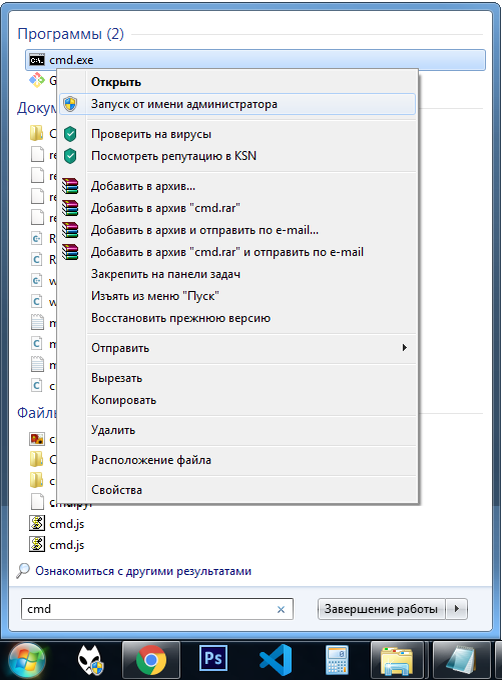The image size is (502, 680).
Task: Click WinRAR icon beside cmd.rar e-mail entry
Action: [70, 252]
